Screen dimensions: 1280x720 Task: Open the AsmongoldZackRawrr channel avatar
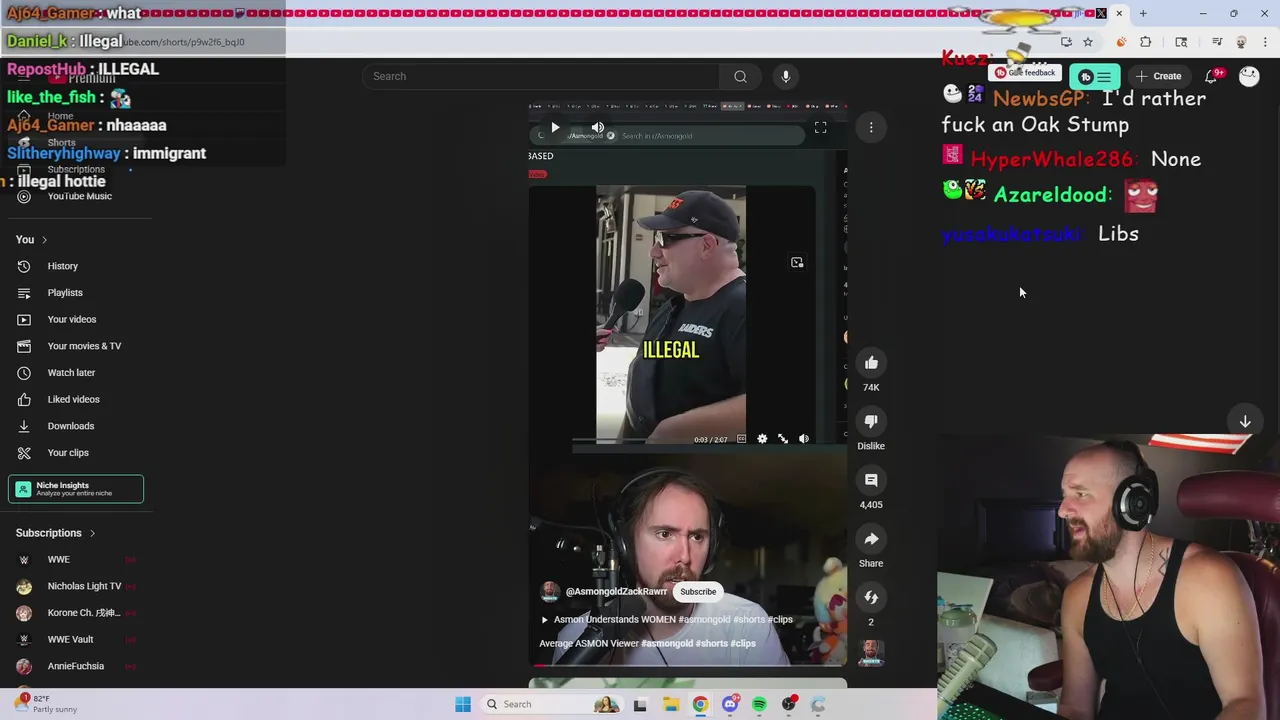tap(550, 592)
